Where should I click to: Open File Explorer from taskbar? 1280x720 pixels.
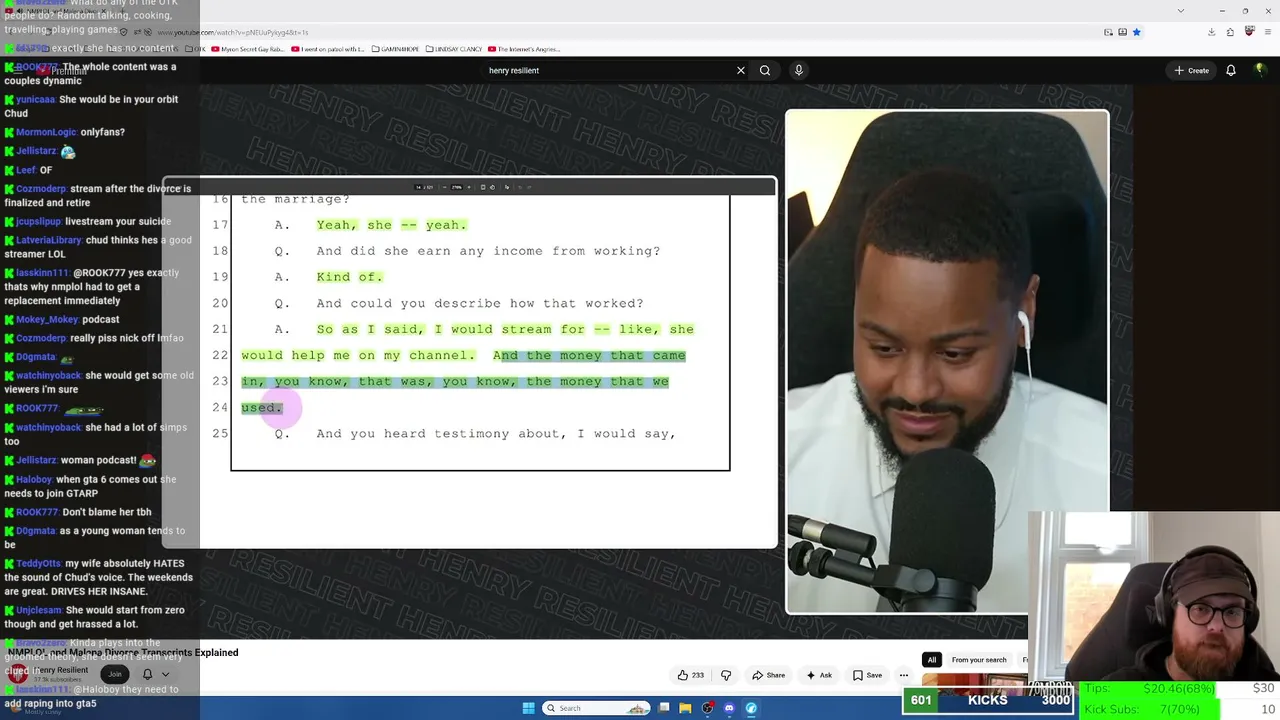pos(685,708)
